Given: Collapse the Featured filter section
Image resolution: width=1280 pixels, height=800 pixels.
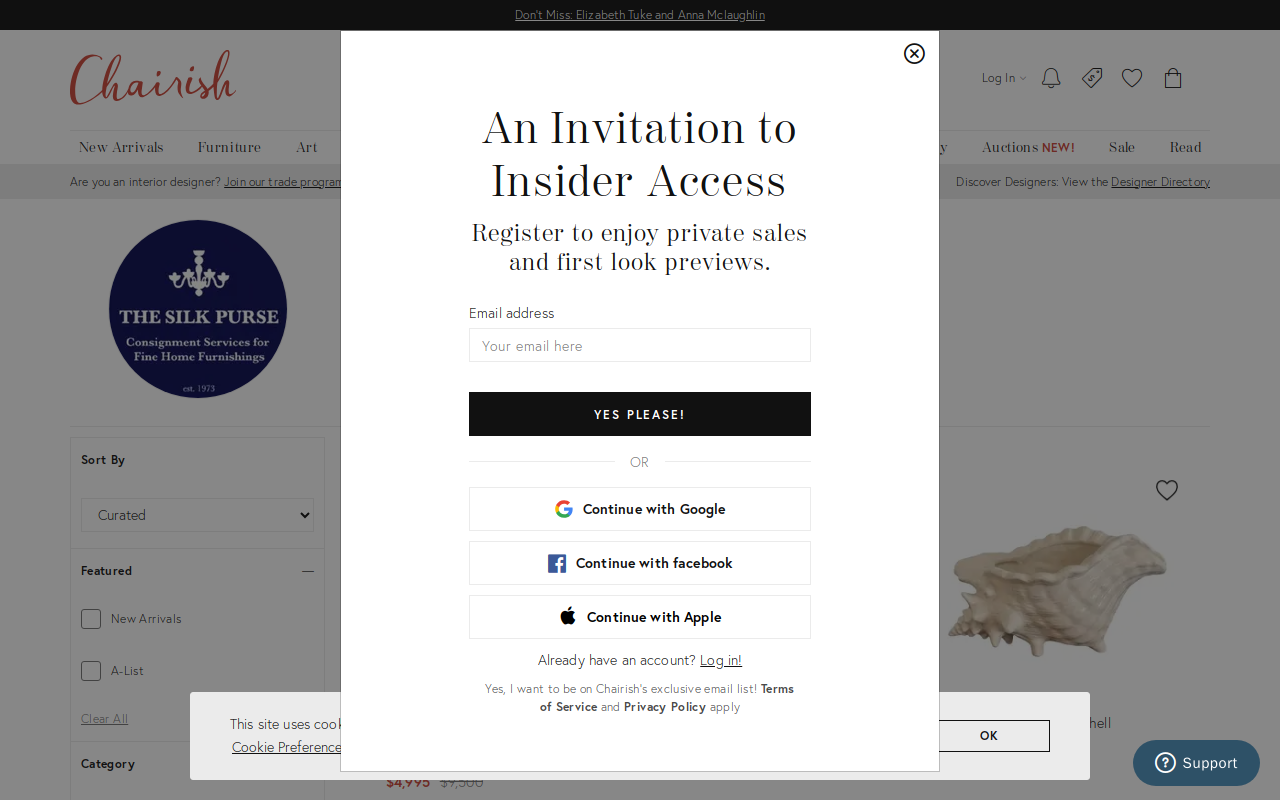Looking at the screenshot, I should coord(308,571).
